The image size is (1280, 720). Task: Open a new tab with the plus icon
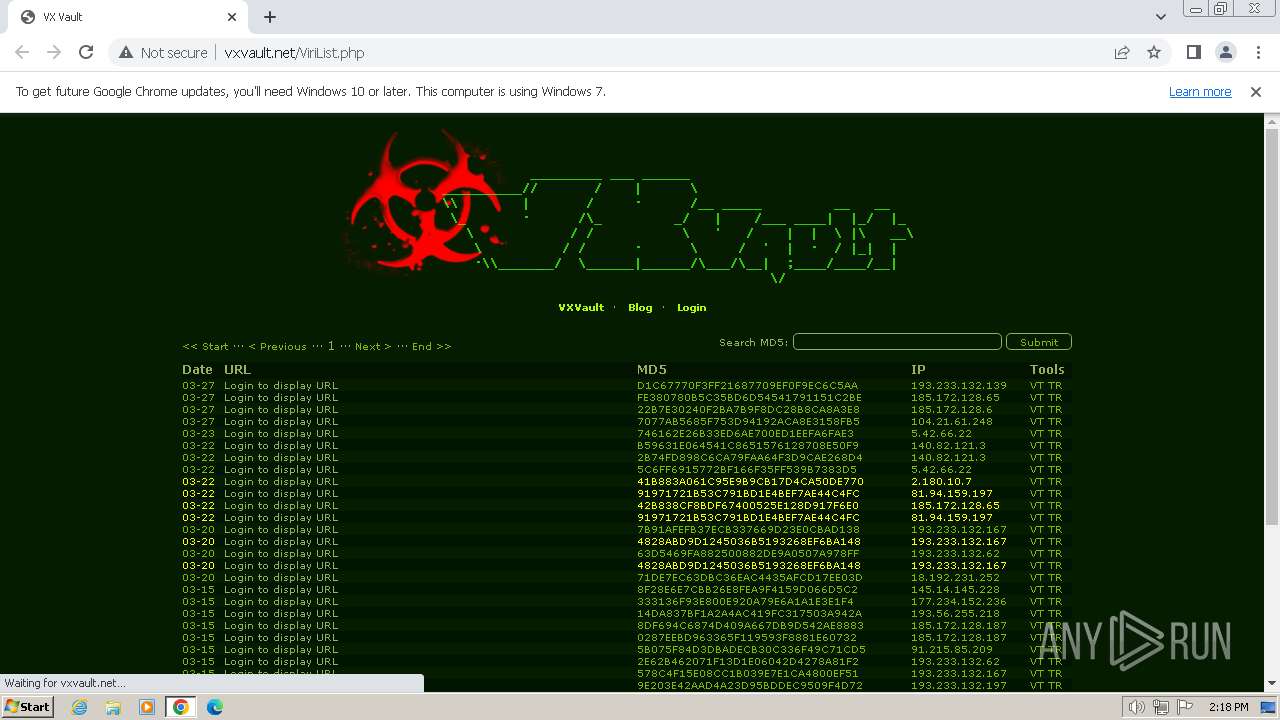[270, 17]
